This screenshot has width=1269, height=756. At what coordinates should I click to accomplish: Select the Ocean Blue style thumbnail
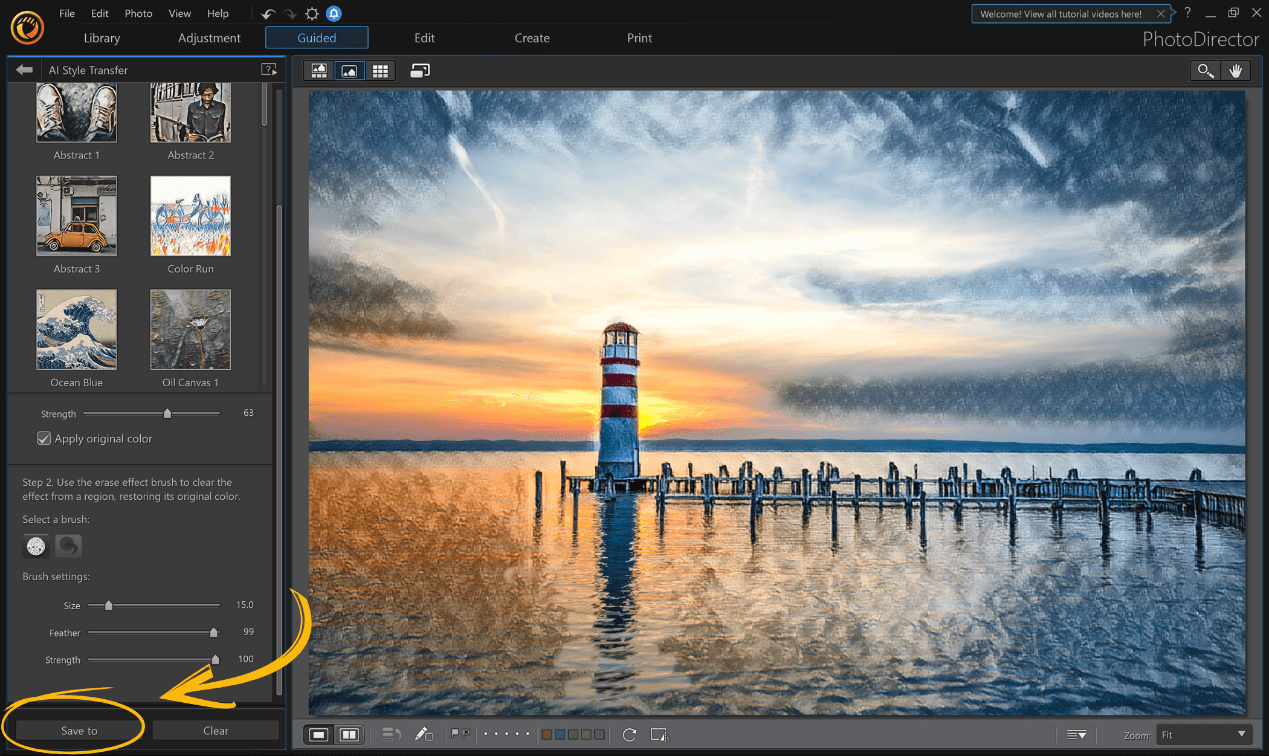click(x=76, y=330)
